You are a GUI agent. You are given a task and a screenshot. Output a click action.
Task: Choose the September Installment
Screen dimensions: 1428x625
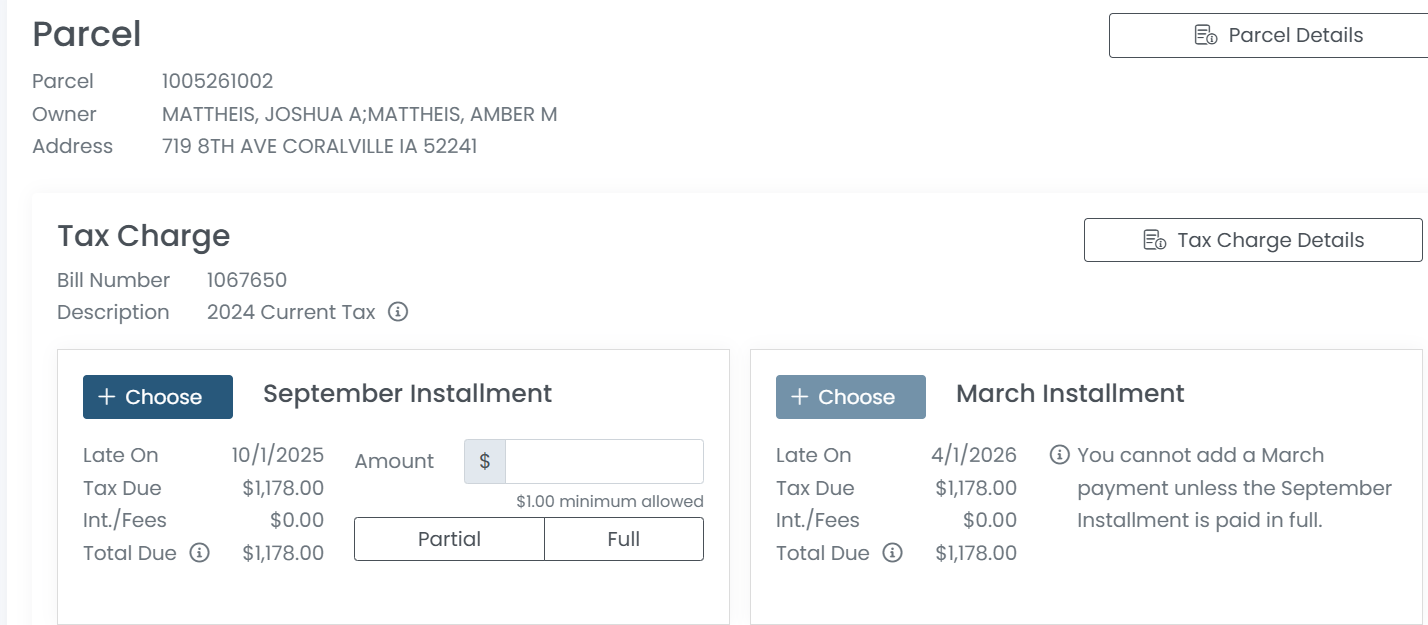tap(158, 397)
